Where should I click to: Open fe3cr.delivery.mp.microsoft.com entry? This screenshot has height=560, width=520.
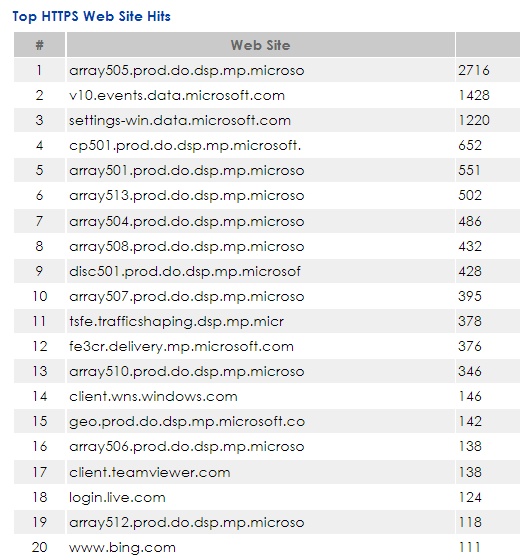[x=181, y=346]
